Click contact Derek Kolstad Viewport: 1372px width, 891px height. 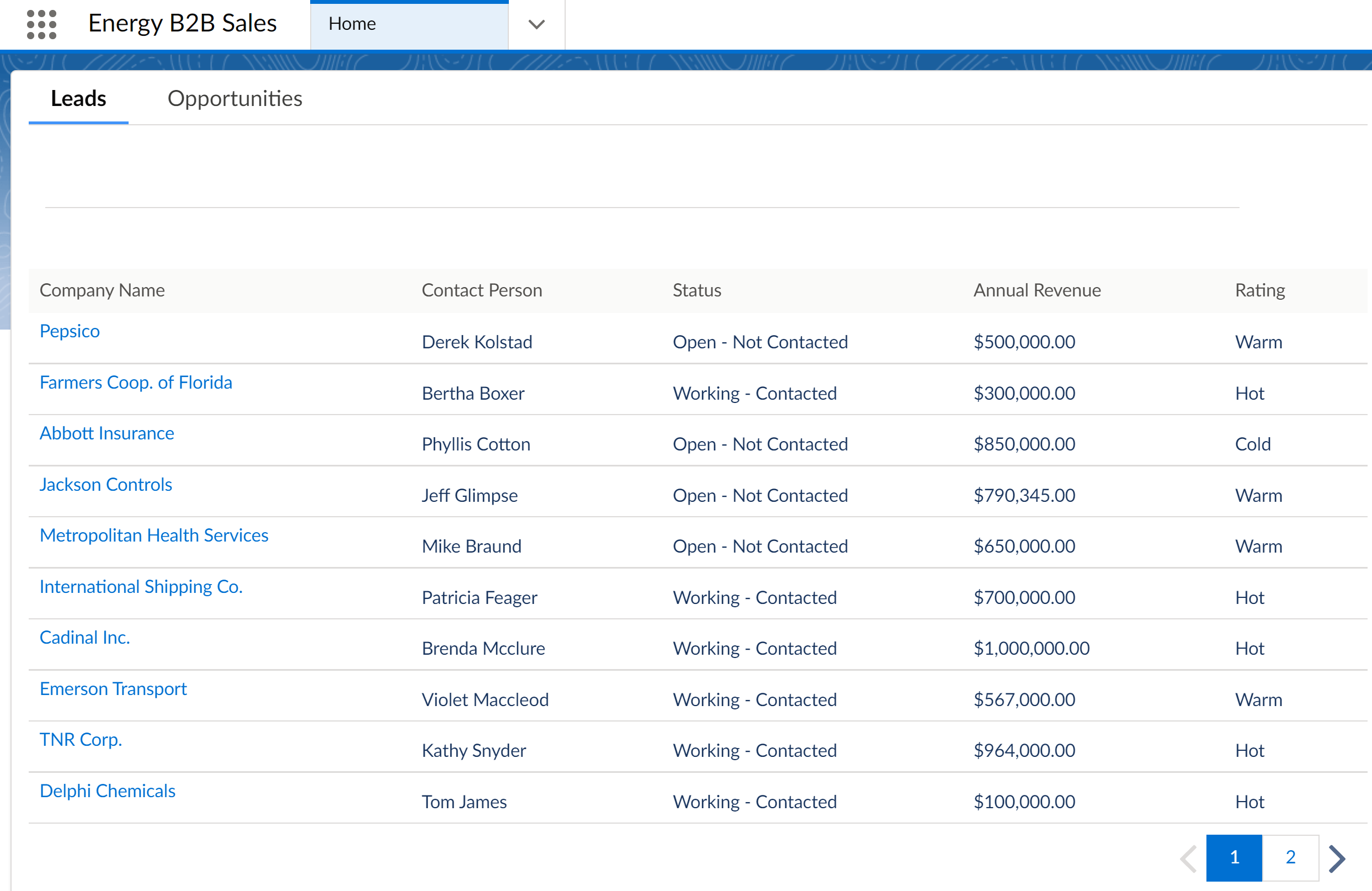pos(477,342)
